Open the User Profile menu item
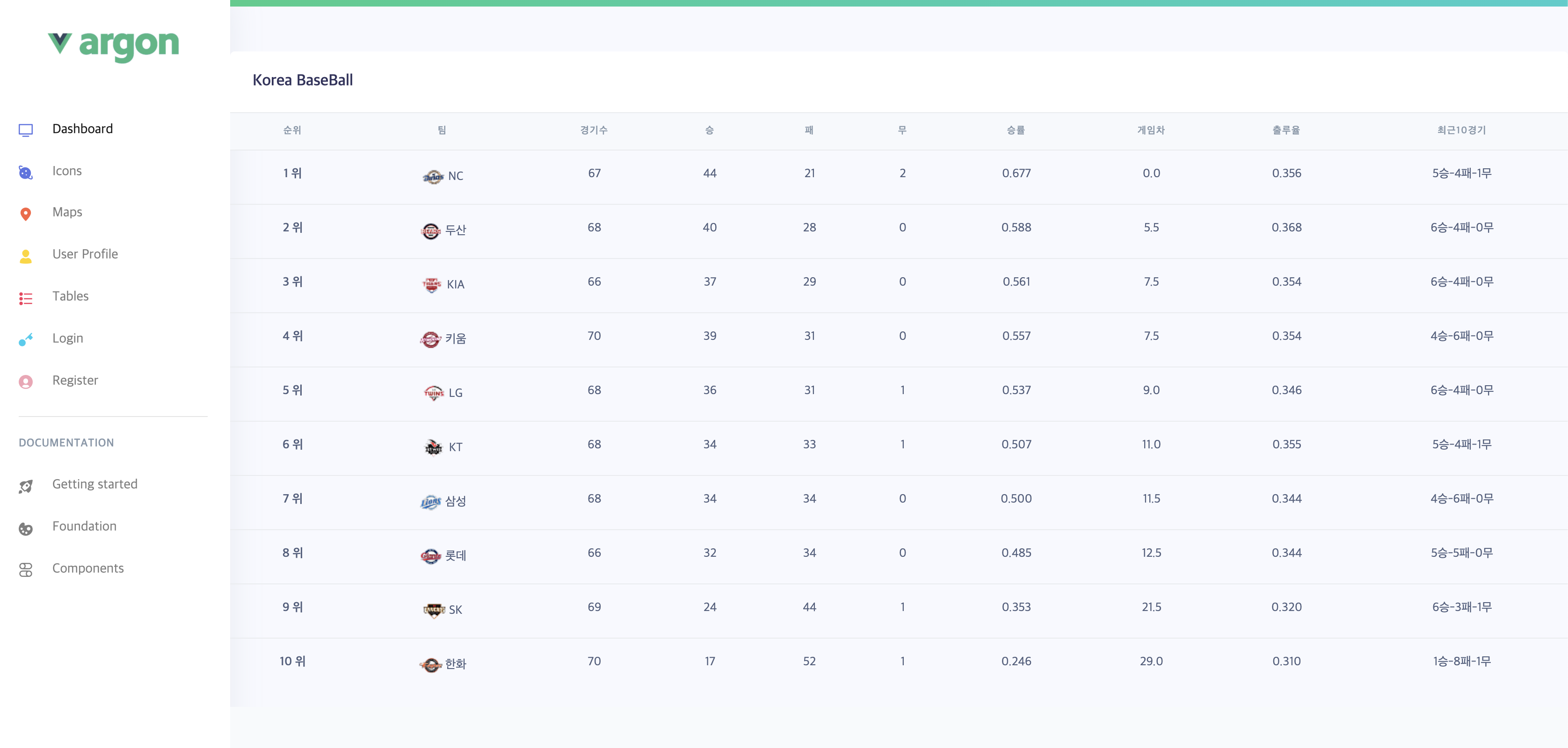The width and height of the screenshot is (1568, 748). [85, 254]
